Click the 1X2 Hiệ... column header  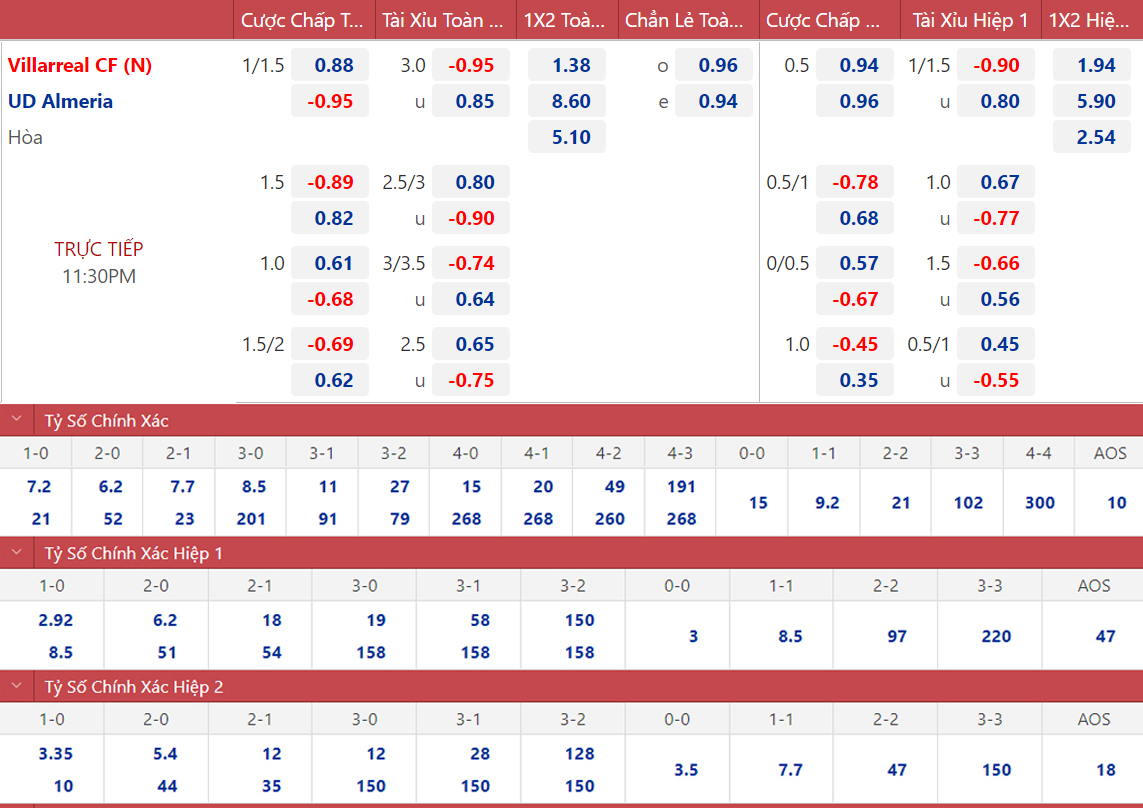pyautogui.click(x=1090, y=20)
